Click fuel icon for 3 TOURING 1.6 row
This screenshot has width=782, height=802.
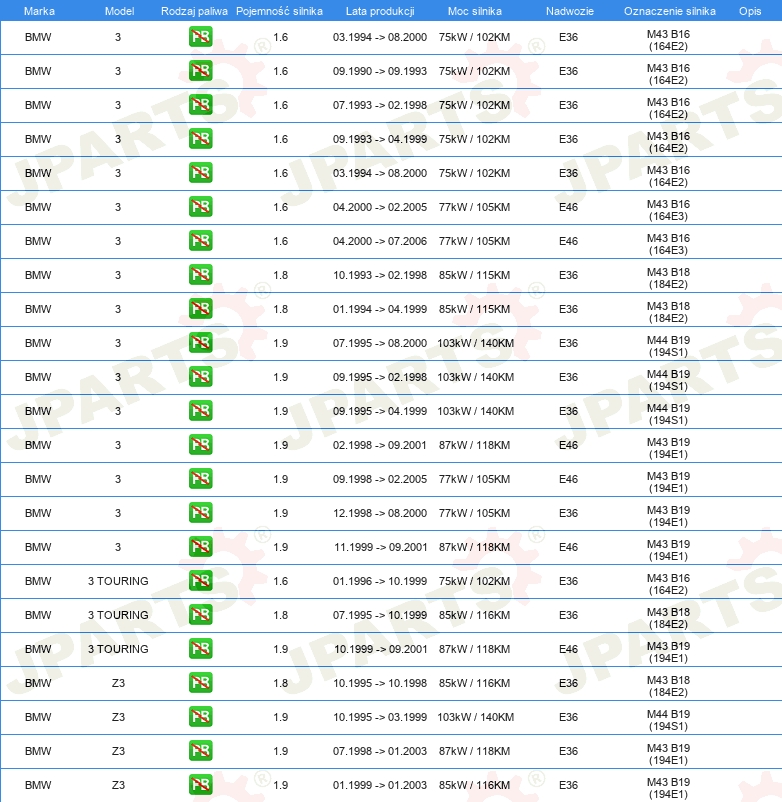pyautogui.click(x=200, y=581)
